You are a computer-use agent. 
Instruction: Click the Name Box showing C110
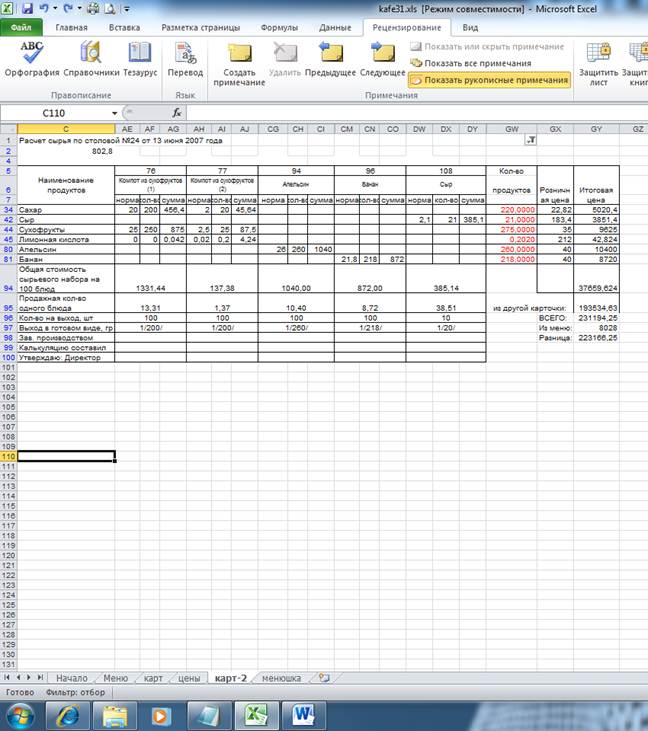tap(54, 113)
